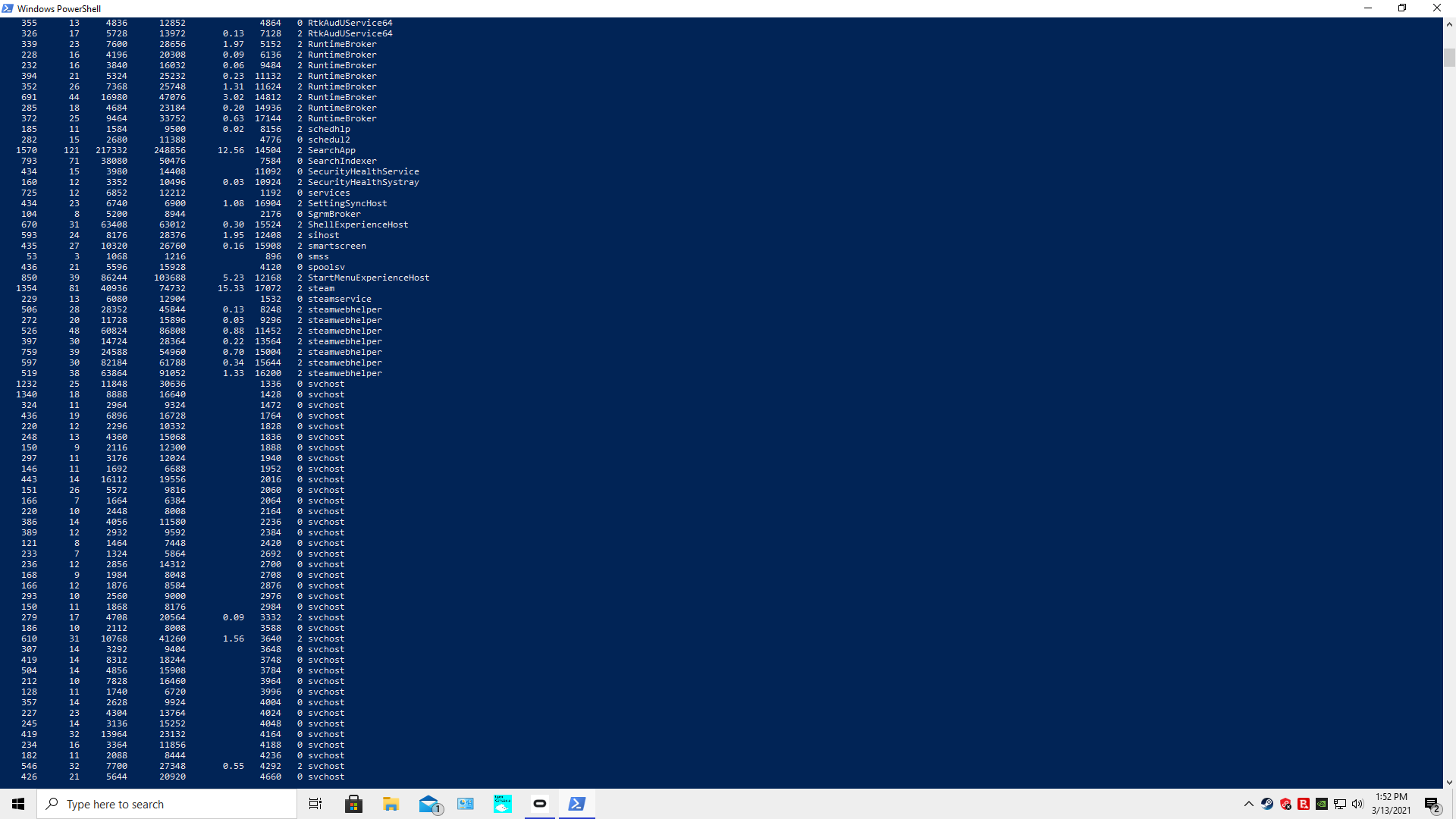The height and width of the screenshot is (819, 1456).
Task: Click the 'SearchApp' process name
Action: pyautogui.click(x=331, y=150)
